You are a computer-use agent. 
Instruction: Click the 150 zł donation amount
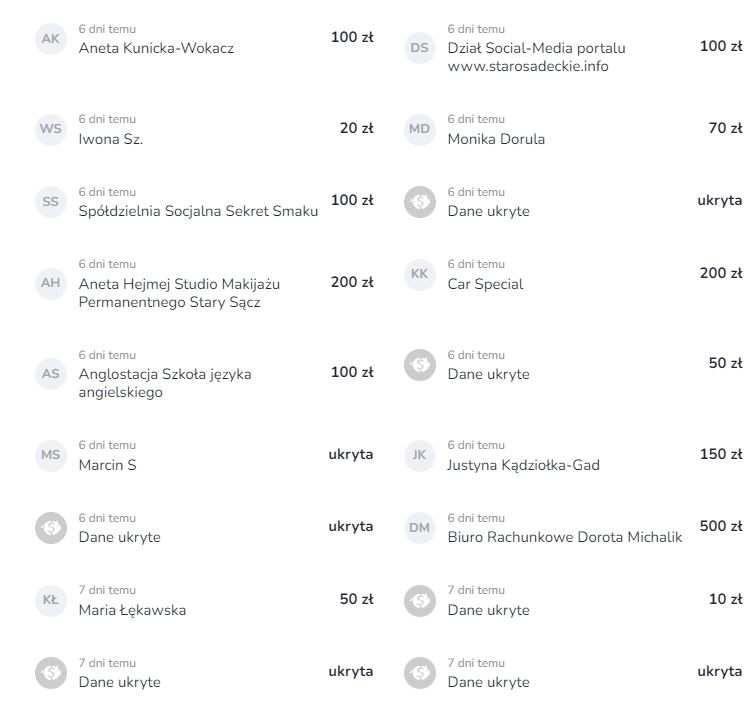click(x=720, y=454)
